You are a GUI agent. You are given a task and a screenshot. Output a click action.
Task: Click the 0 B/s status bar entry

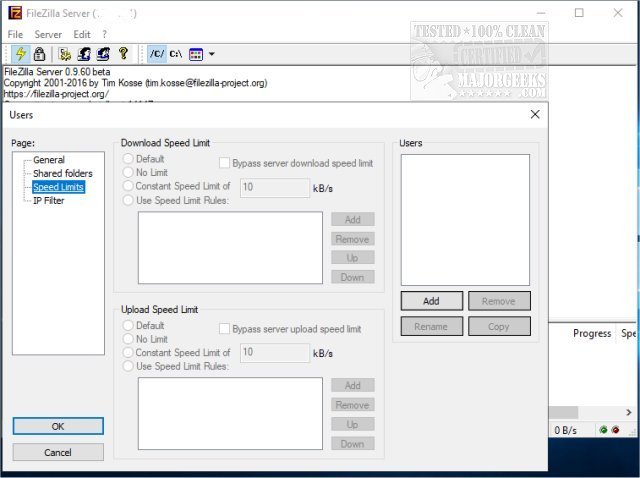point(565,430)
